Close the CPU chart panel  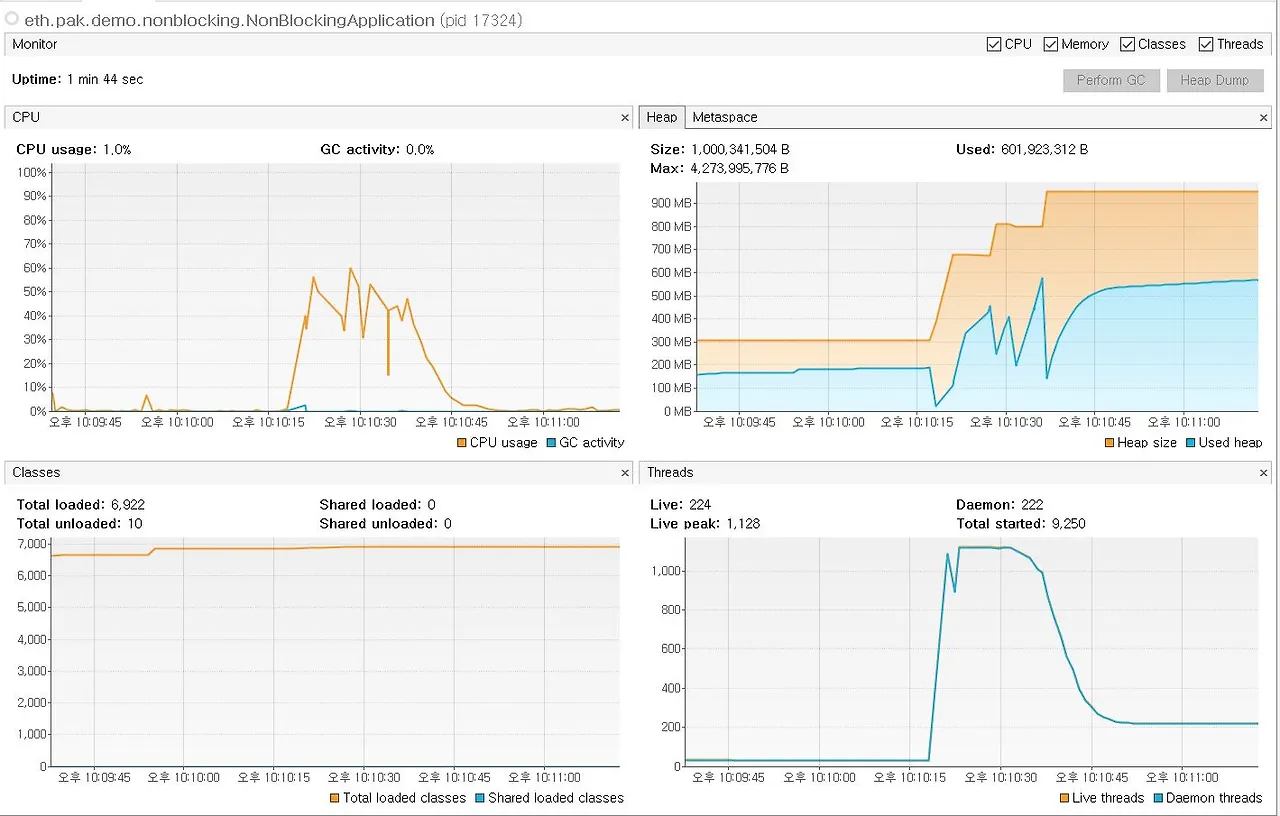625,118
